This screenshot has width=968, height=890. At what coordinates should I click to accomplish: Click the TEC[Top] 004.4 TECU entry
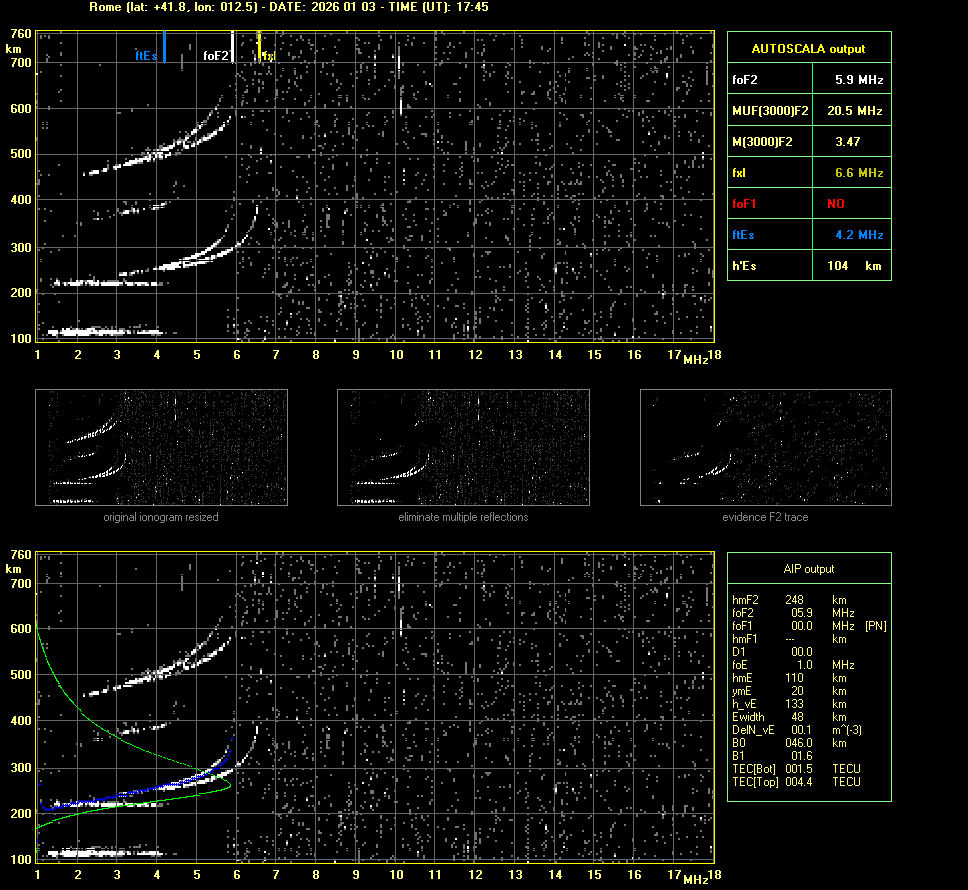coord(796,782)
